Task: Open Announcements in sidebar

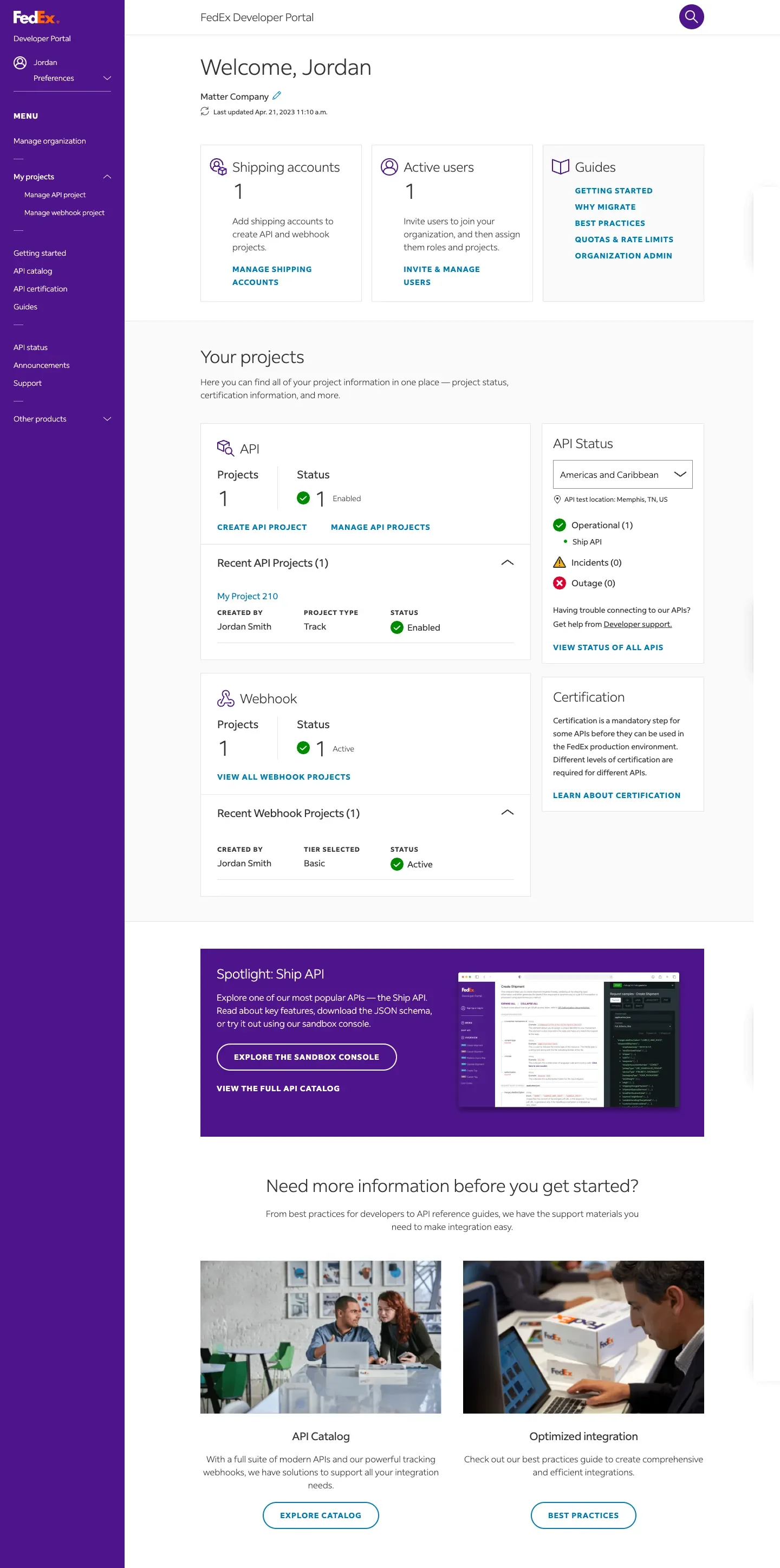Action: click(x=41, y=365)
